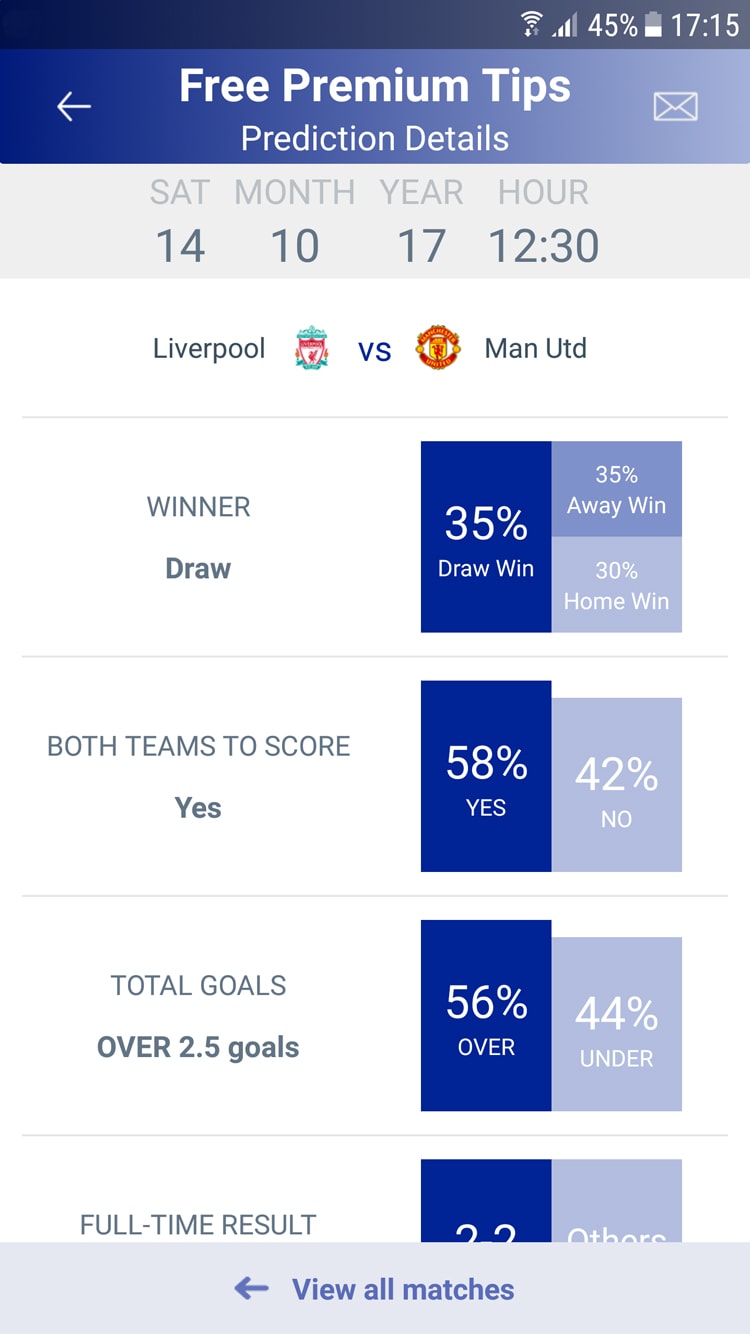The height and width of the screenshot is (1334, 750).
Task: Select the 44% UNDER block
Action: [x=617, y=1024]
